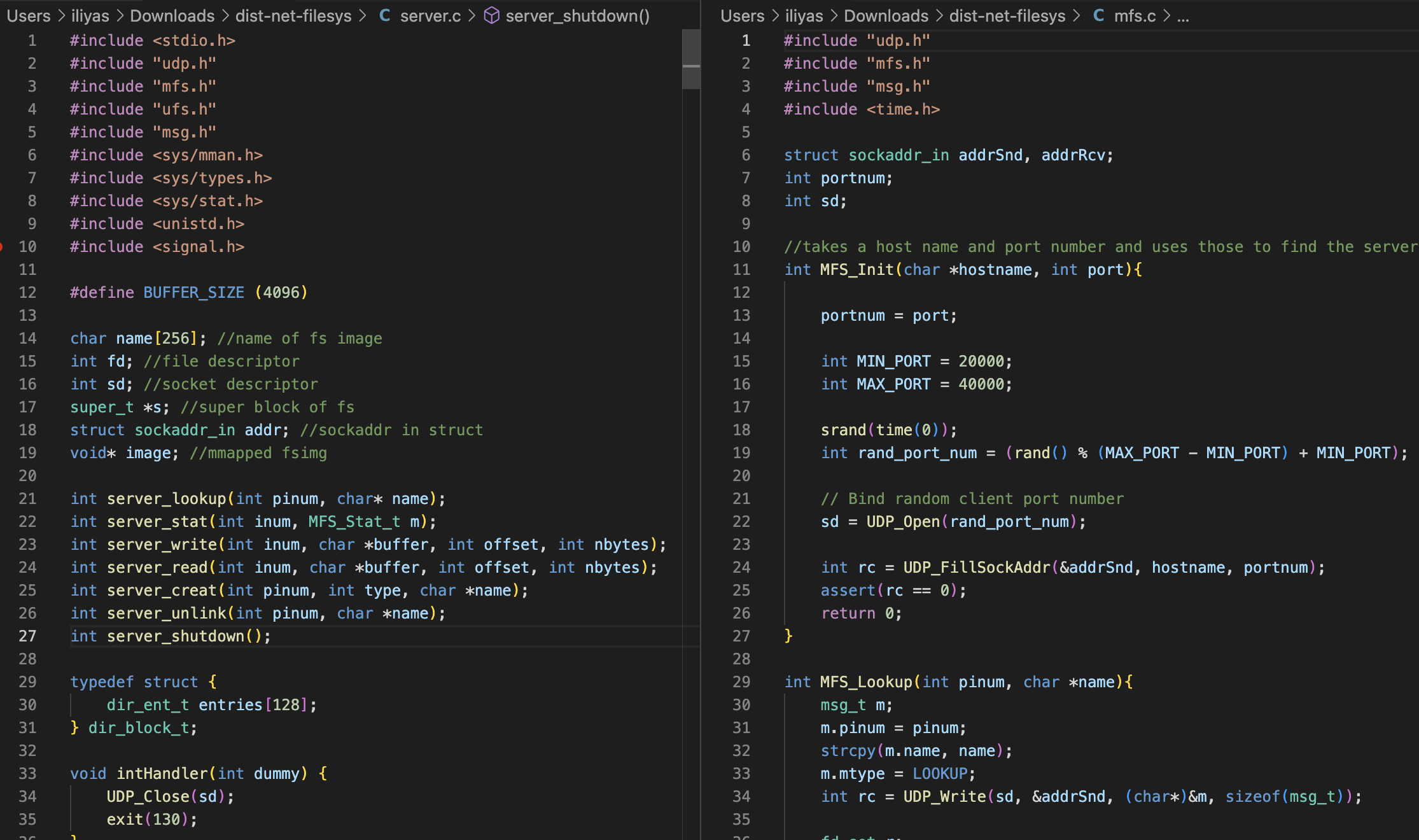Click the Users breadcrumb in right editor
Screen dimensions: 1419x840
point(742,16)
